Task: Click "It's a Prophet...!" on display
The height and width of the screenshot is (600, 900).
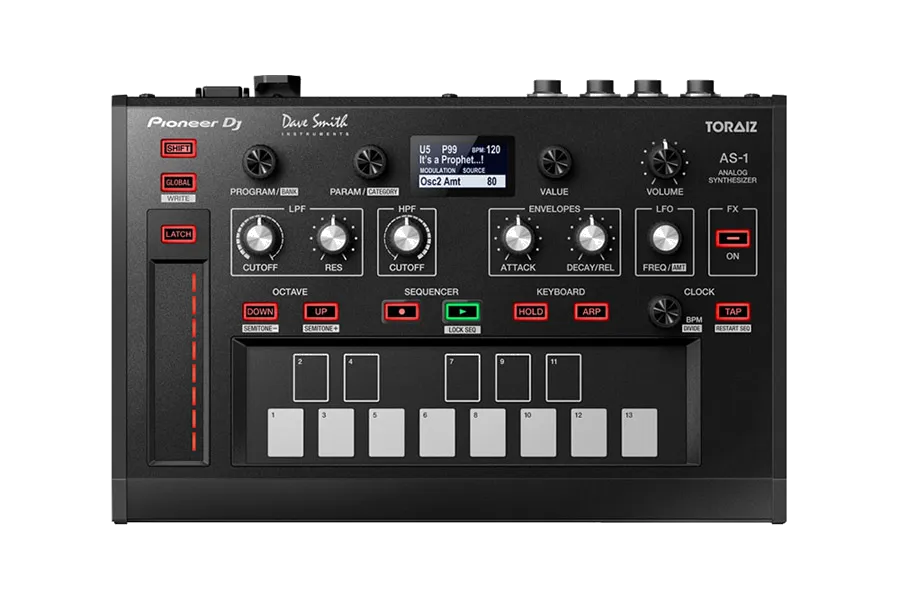Action: [x=451, y=160]
